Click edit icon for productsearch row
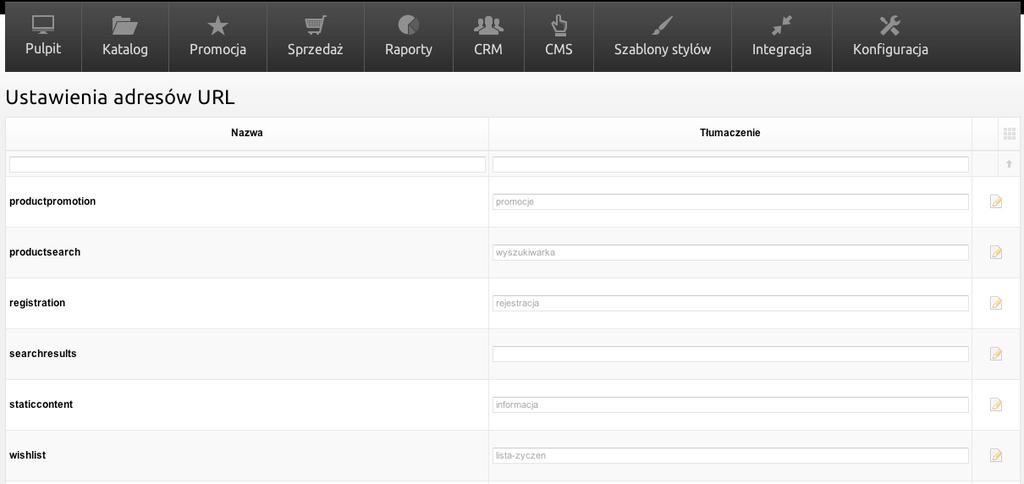The width and height of the screenshot is (1024, 484). pos(995,252)
